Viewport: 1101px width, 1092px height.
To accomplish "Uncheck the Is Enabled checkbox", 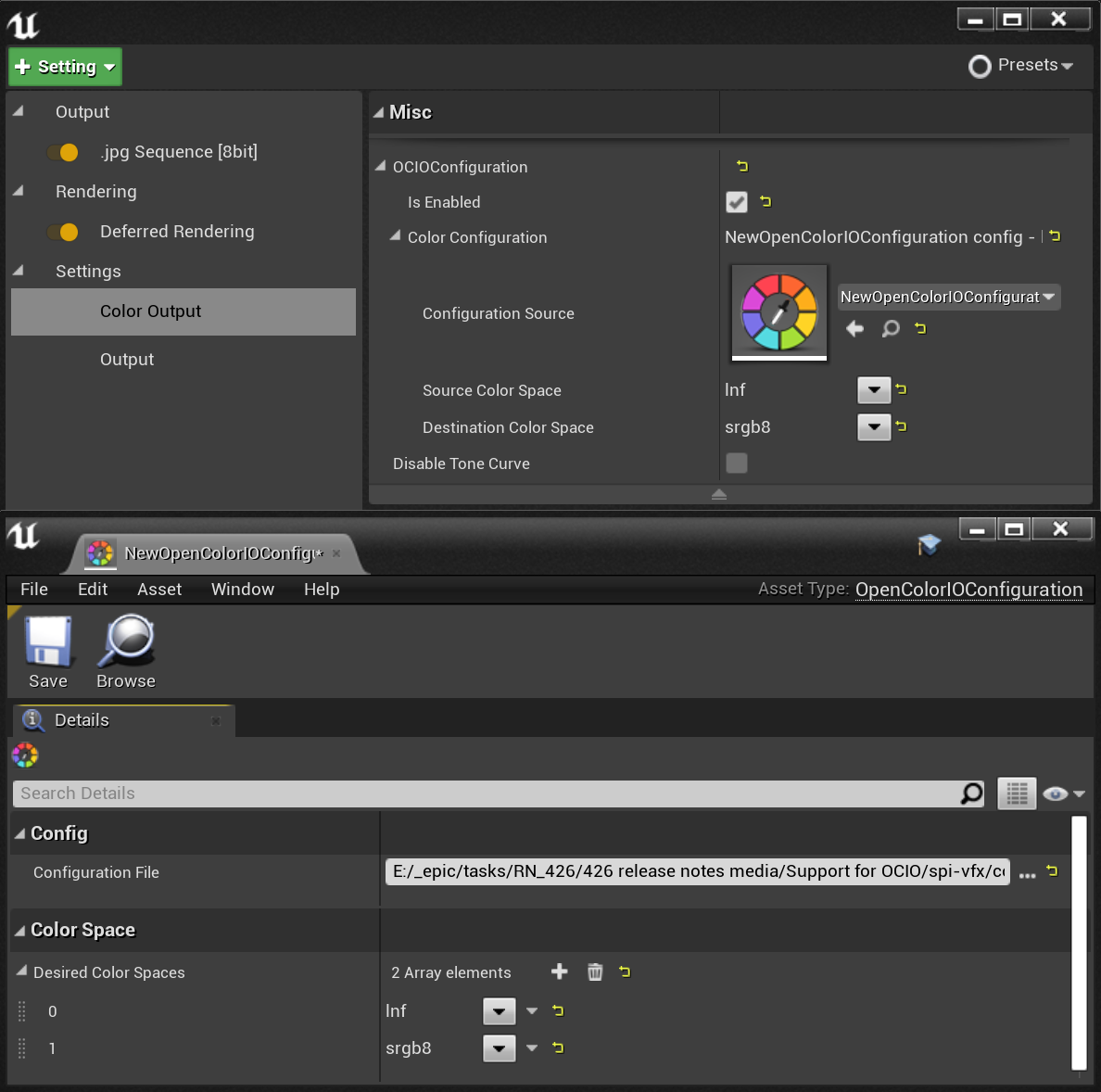I will point(736,202).
